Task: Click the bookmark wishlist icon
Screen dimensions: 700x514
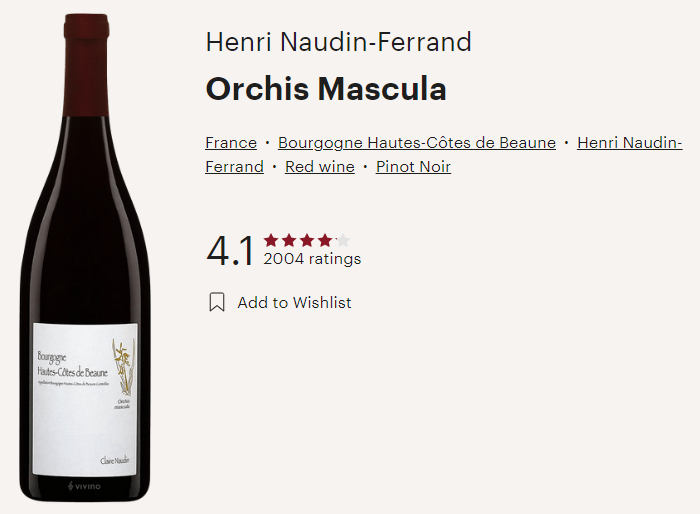Action: pos(217,302)
